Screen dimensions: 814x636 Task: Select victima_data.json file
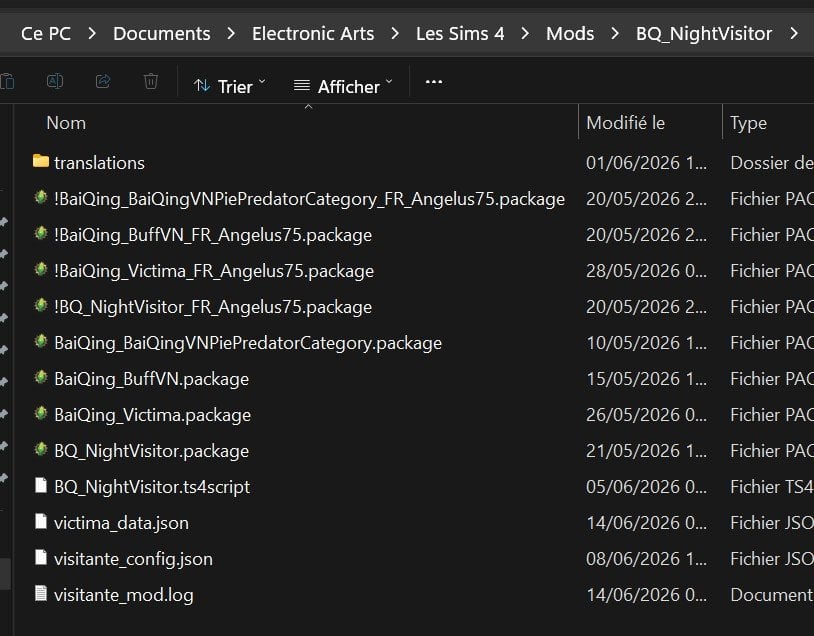[121, 523]
